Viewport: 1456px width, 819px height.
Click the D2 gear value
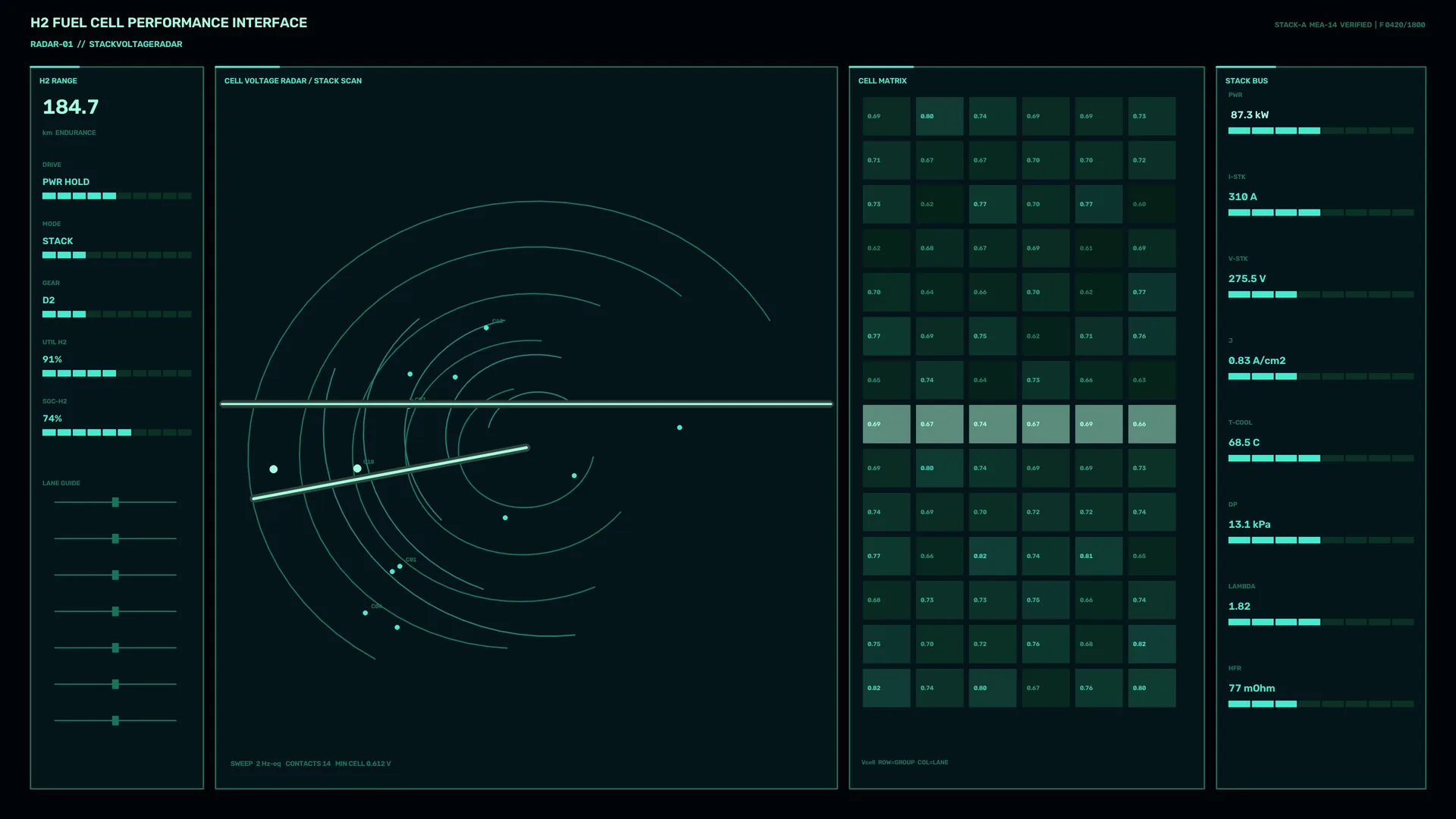(x=49, y=300)
